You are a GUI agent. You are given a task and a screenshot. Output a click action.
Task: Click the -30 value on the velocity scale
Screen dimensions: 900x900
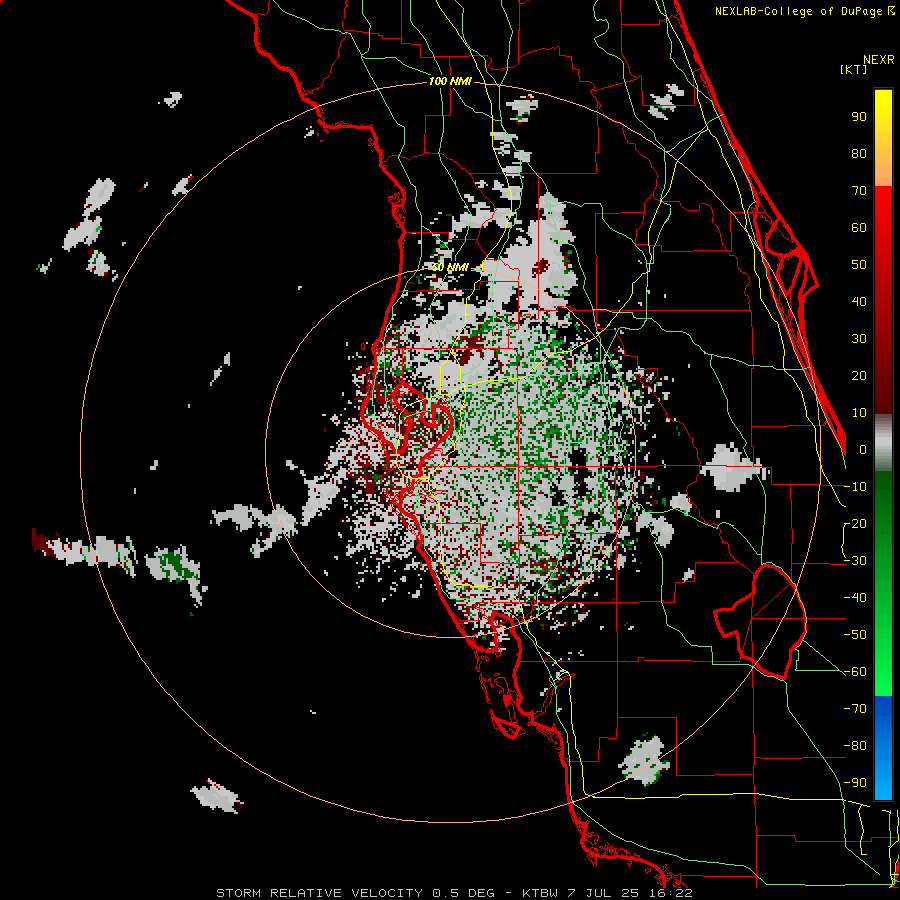[855, 561]
